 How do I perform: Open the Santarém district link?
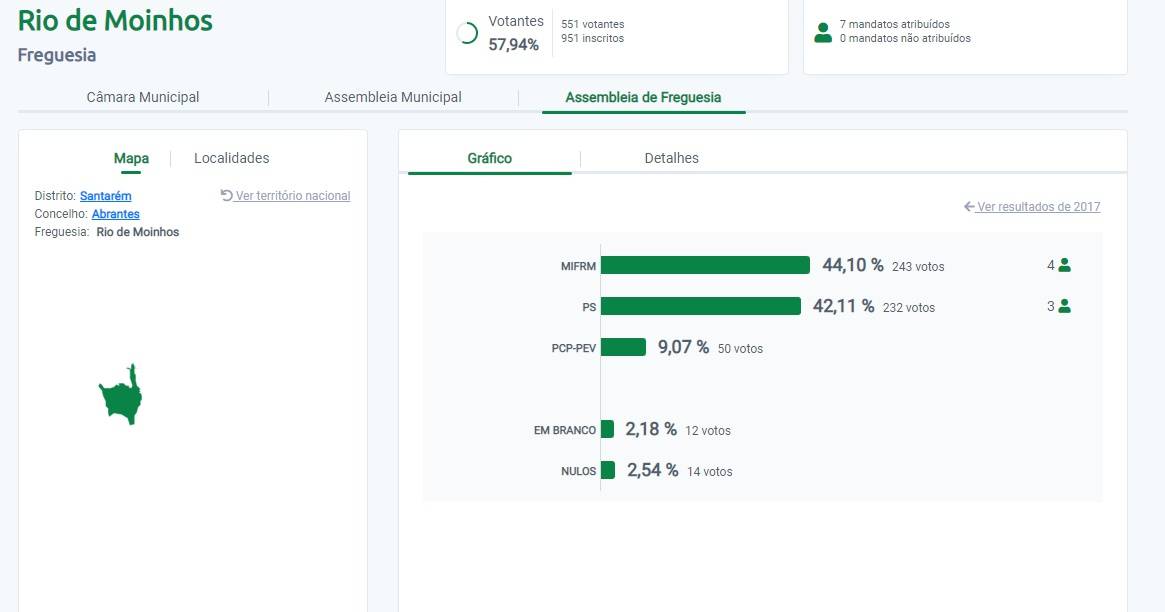pyautogui.click(x=105, y=196)
